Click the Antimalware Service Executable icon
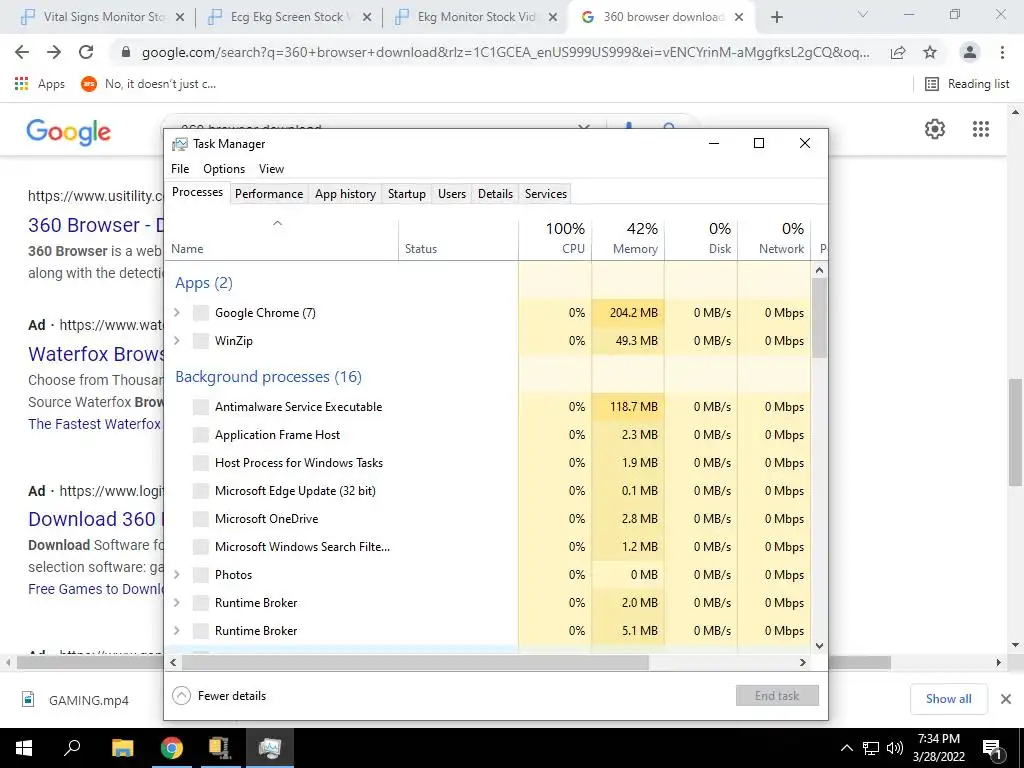1024x768 pixels. pos(201,407)
